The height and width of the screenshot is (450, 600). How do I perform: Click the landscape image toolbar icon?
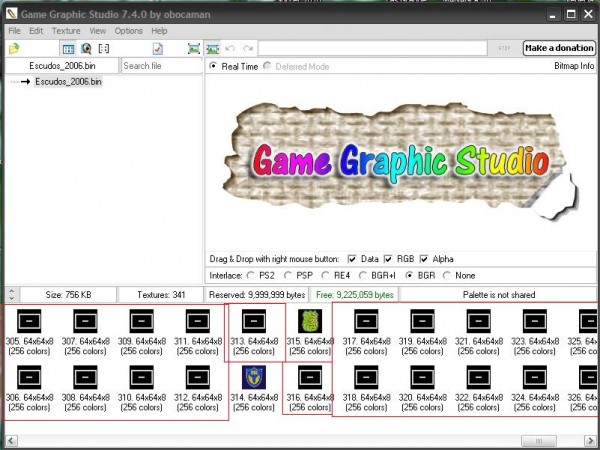[x=213, y=49]
